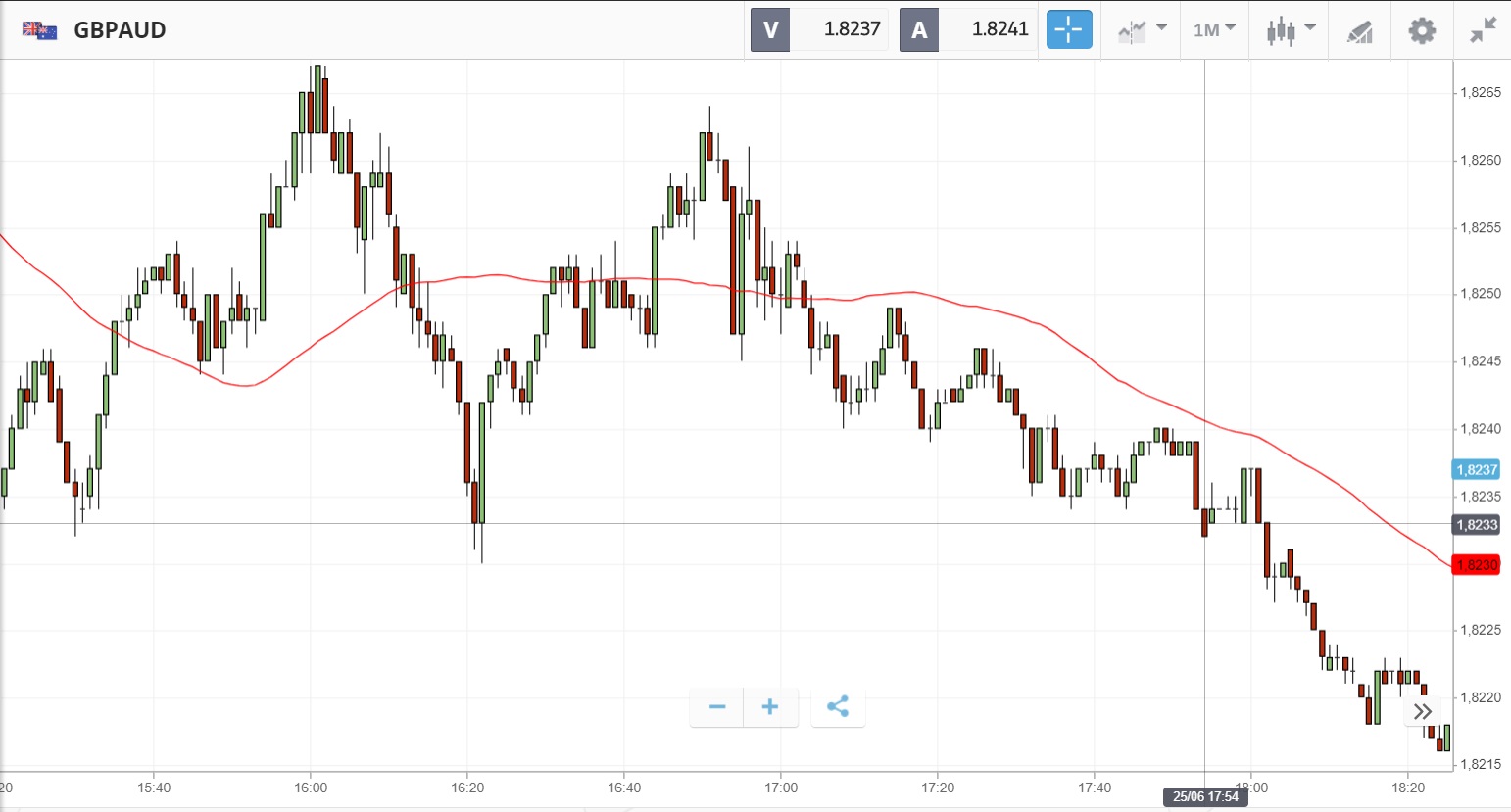The image size is (1511, 812).
Task: Click the sell price 1.8237 in header
Action: pos(852,29)
